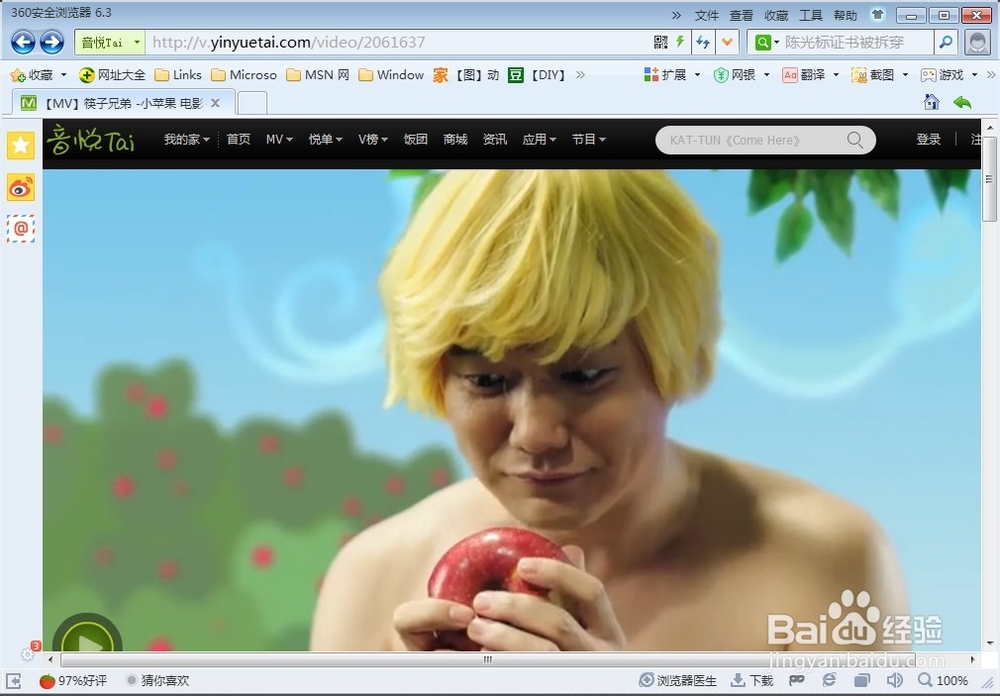Image resolution: width=1000 pixels, height=696 pixels.
Task: Open the 翻译 translate dropdown
Action: 811,75
